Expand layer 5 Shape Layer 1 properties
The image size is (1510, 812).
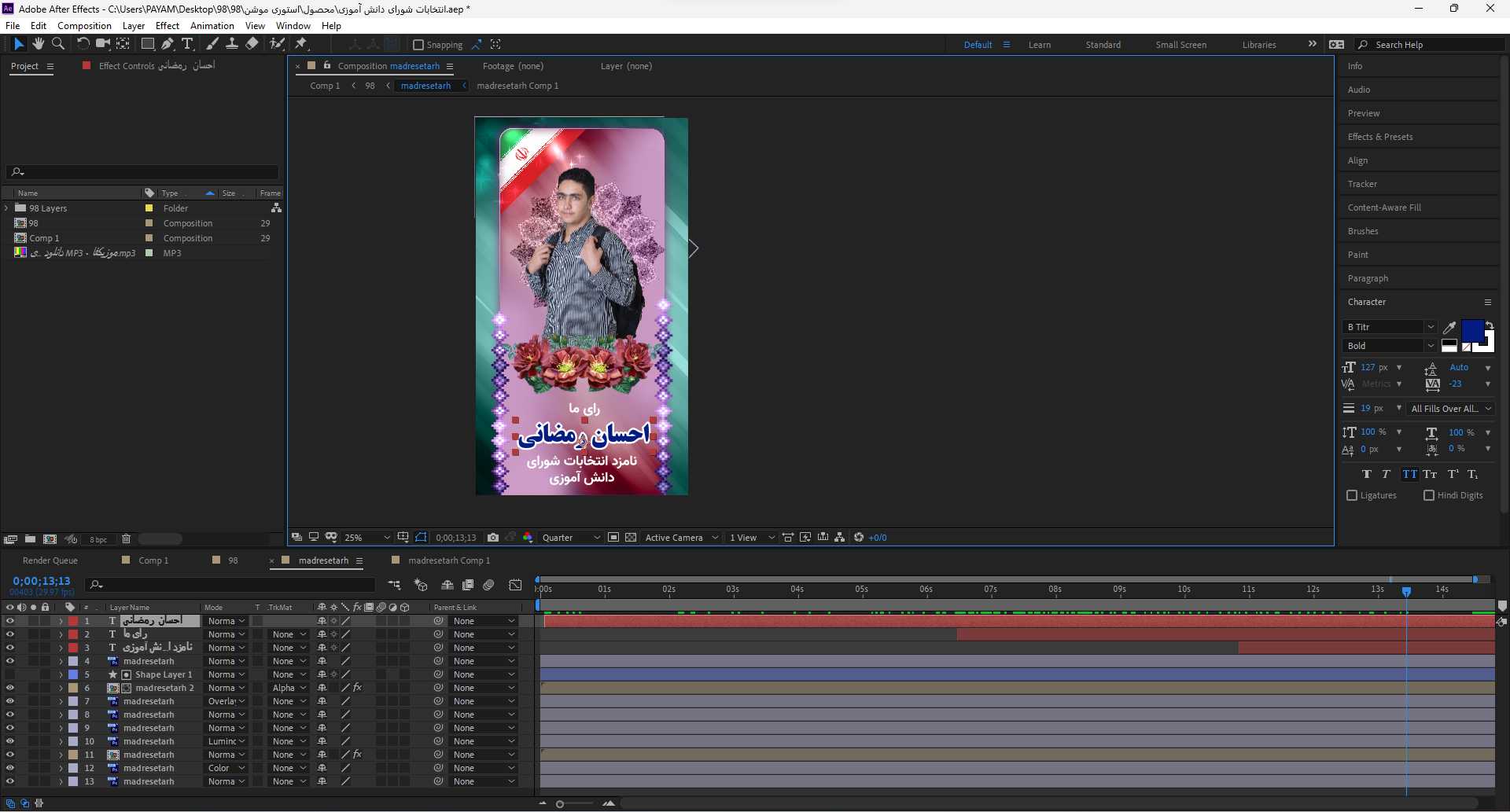pyautogui.click(x=61, y=674)
